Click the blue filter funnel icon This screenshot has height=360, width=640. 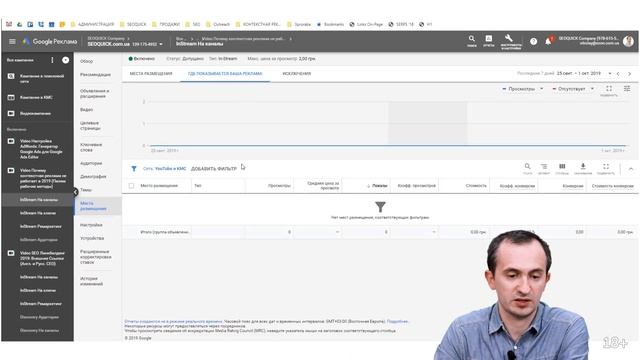(x=134, y=169)
